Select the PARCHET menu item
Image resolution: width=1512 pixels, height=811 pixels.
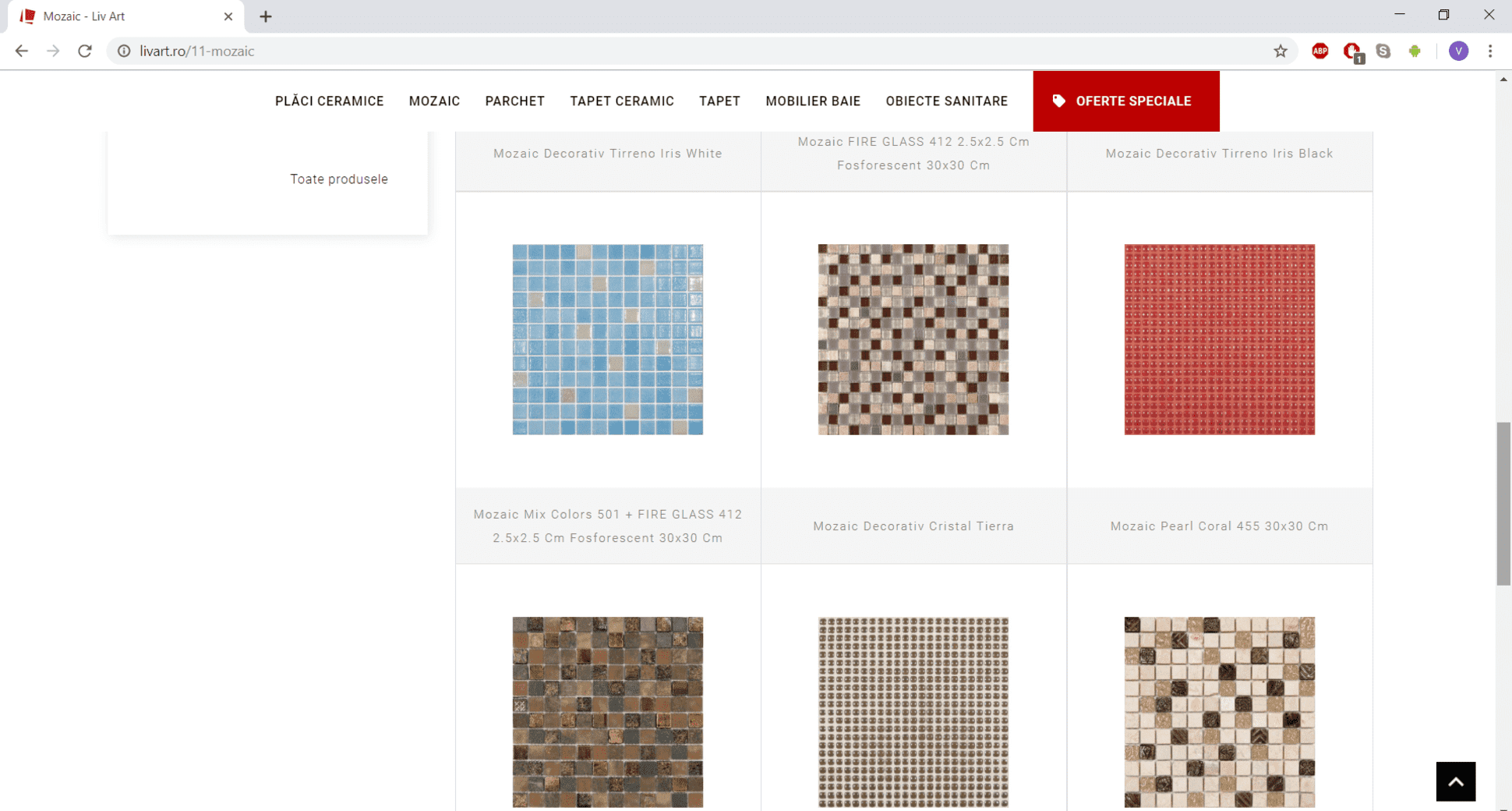[x=514, y=101]
